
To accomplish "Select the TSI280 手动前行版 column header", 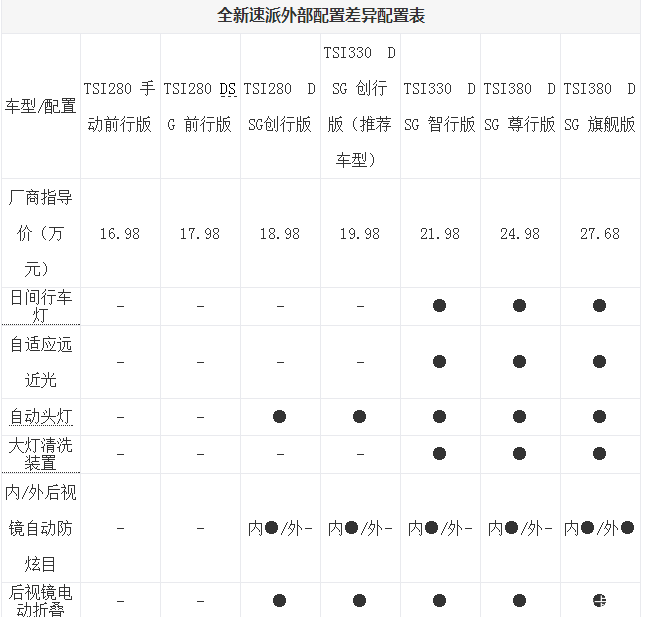I will (x=120, y=106).
